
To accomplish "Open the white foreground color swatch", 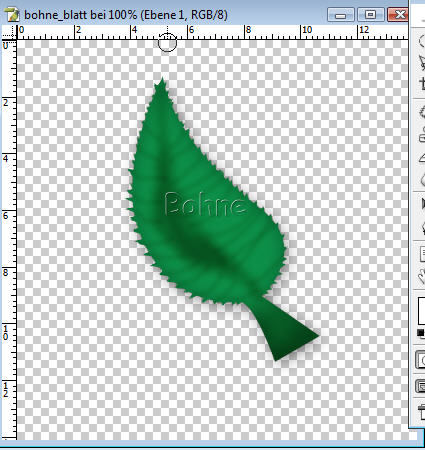I will point(422,311).
